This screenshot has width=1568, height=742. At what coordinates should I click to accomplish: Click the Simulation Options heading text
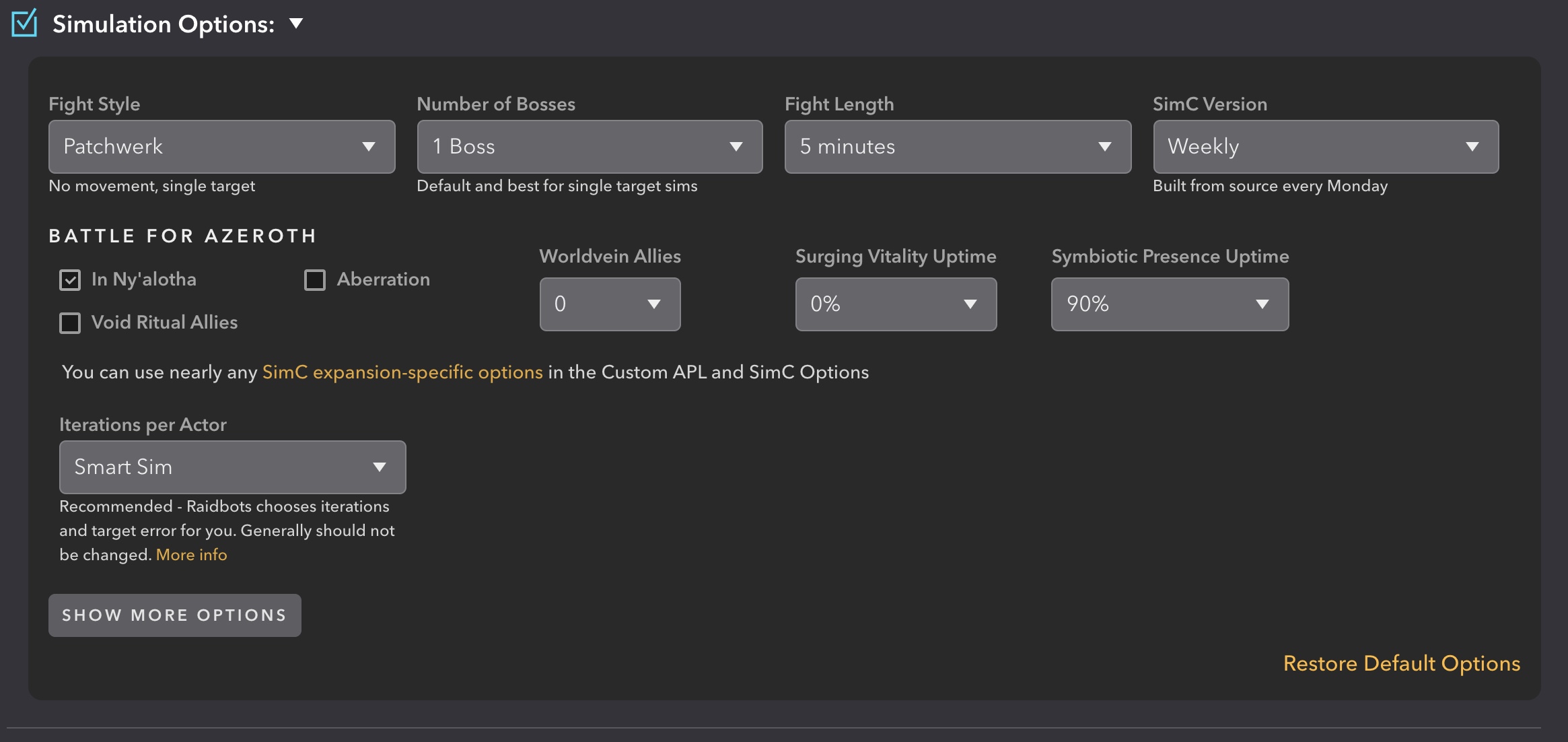164,24
